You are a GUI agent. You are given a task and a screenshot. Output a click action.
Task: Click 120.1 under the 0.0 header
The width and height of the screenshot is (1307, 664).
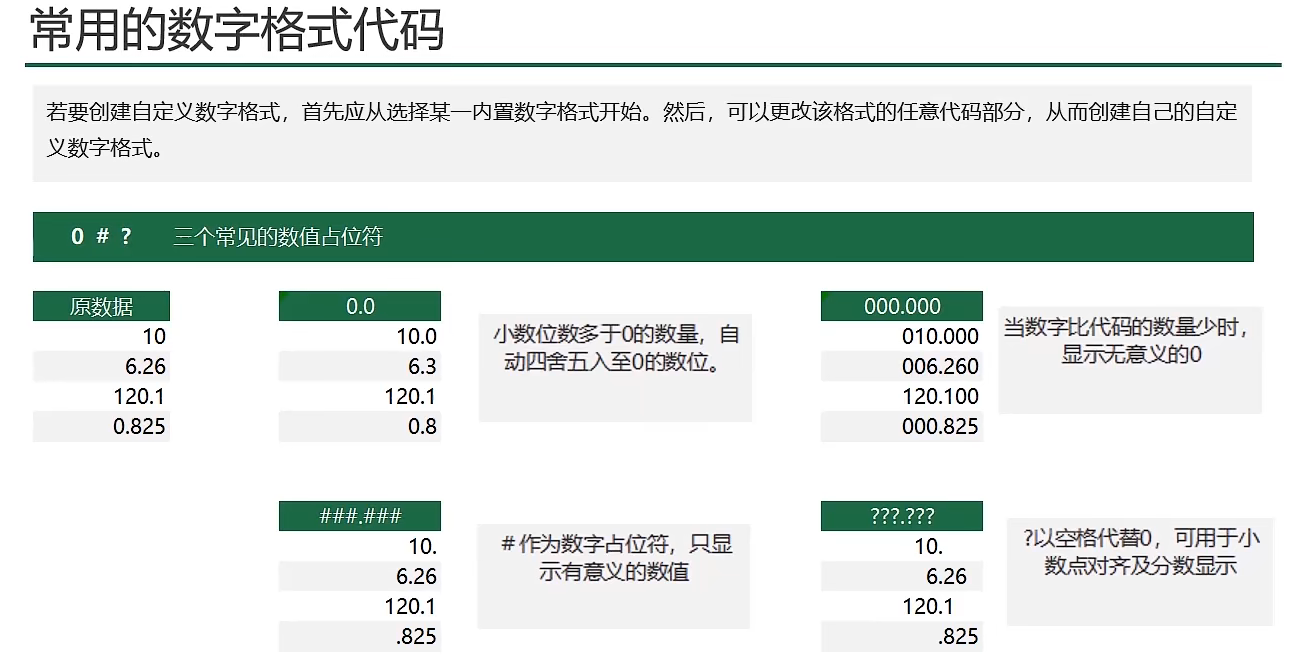click(x=360, y=397)
